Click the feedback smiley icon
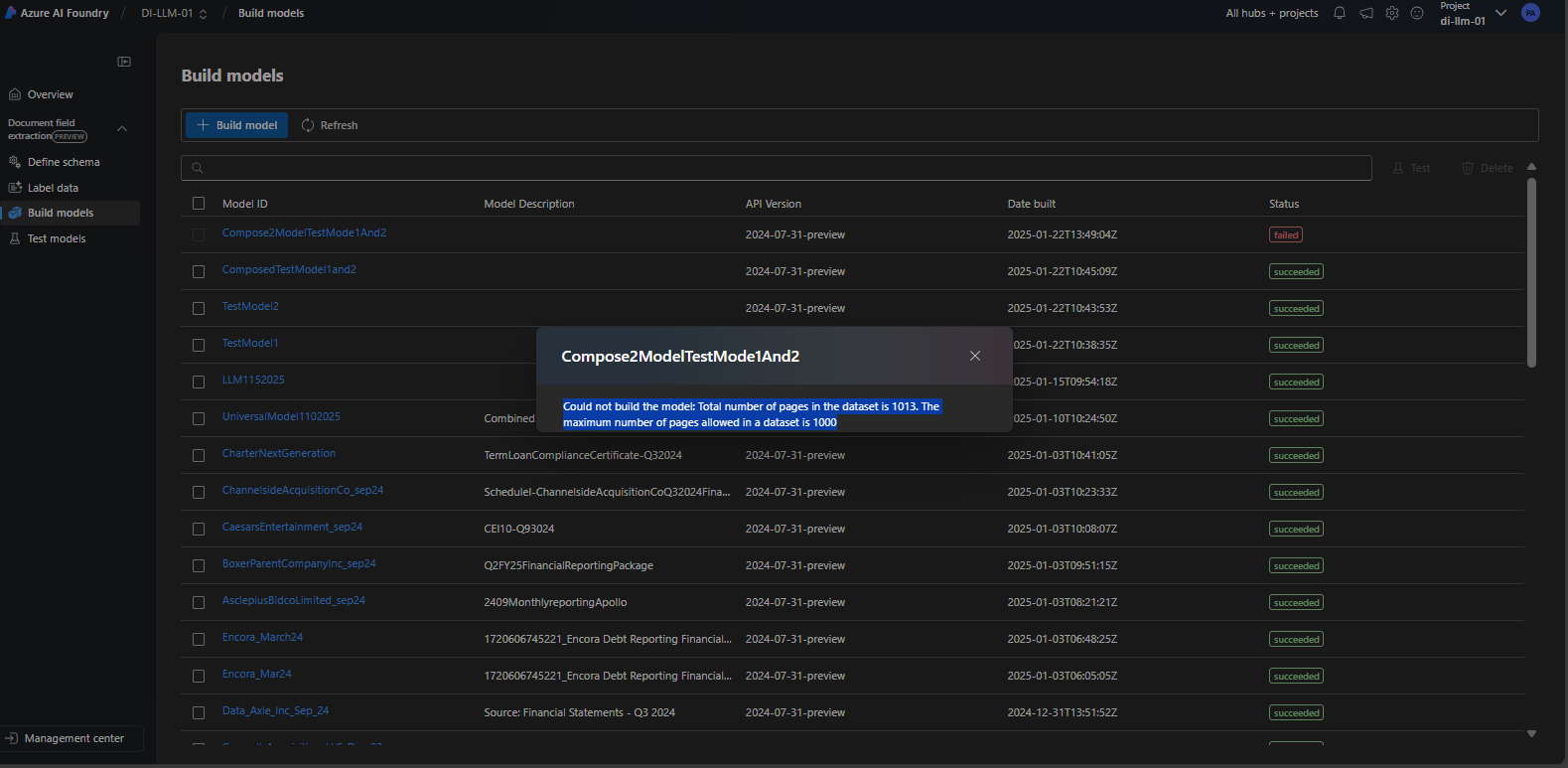1568x768 pixels. point(1417,13)
